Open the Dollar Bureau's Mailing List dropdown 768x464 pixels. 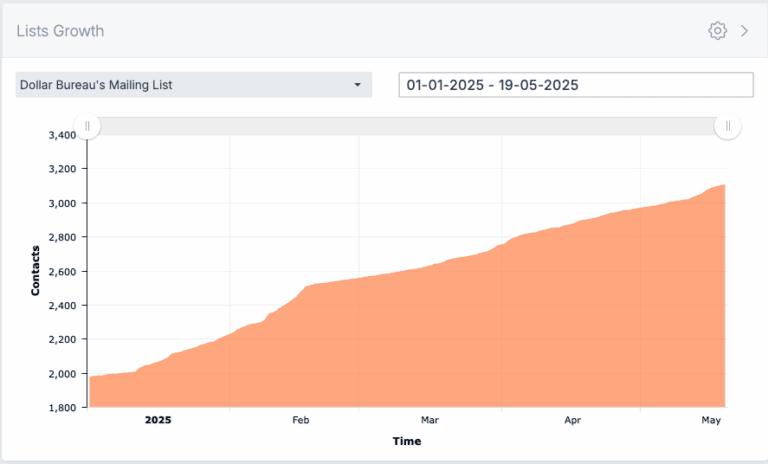[x=194, y=85]
